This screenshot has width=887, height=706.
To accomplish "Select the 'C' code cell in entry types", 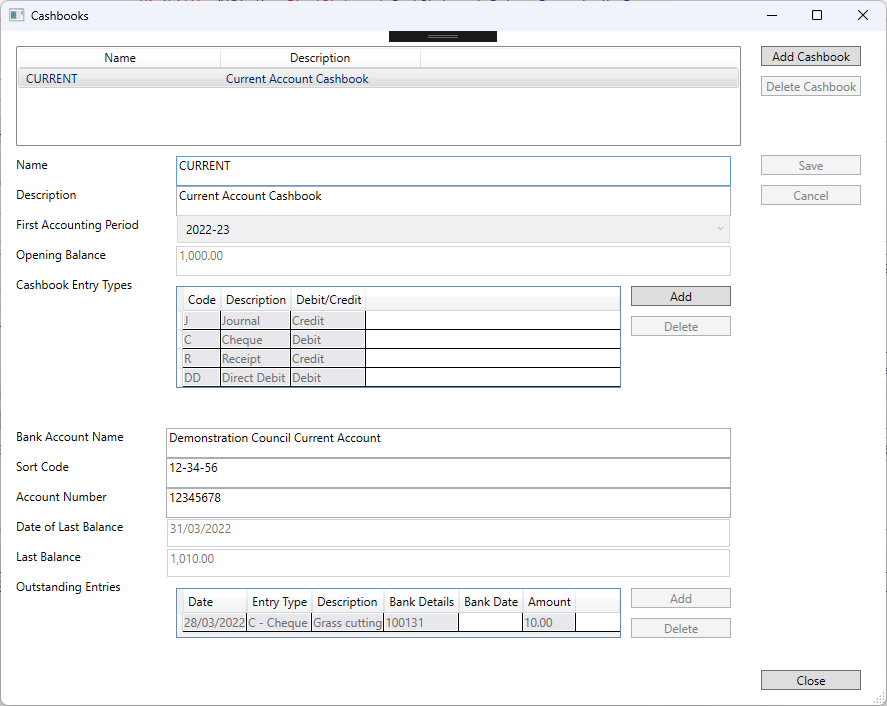I will tap(201, 340).
